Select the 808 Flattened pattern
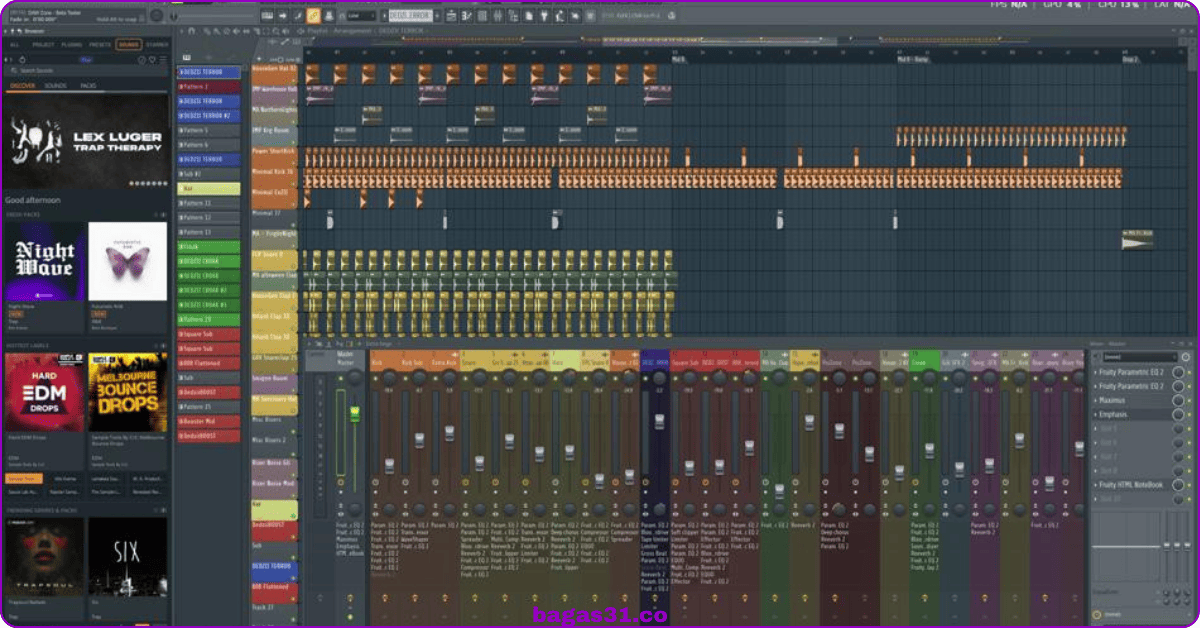The image size is (1200, 628). coord(209,363)
